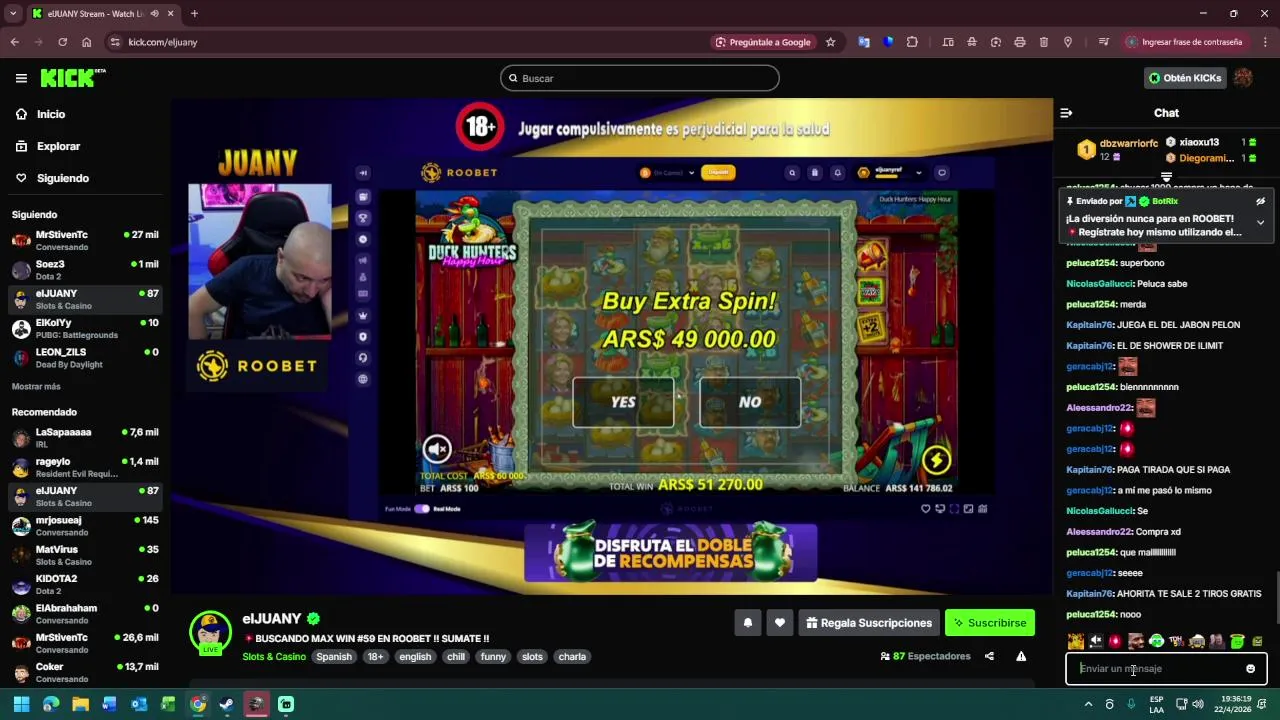The width and height of the screenshot is (1280, 720).
Task: Open LEON_ZILS Dead By Daylight channel
Action: coord(85,358)
